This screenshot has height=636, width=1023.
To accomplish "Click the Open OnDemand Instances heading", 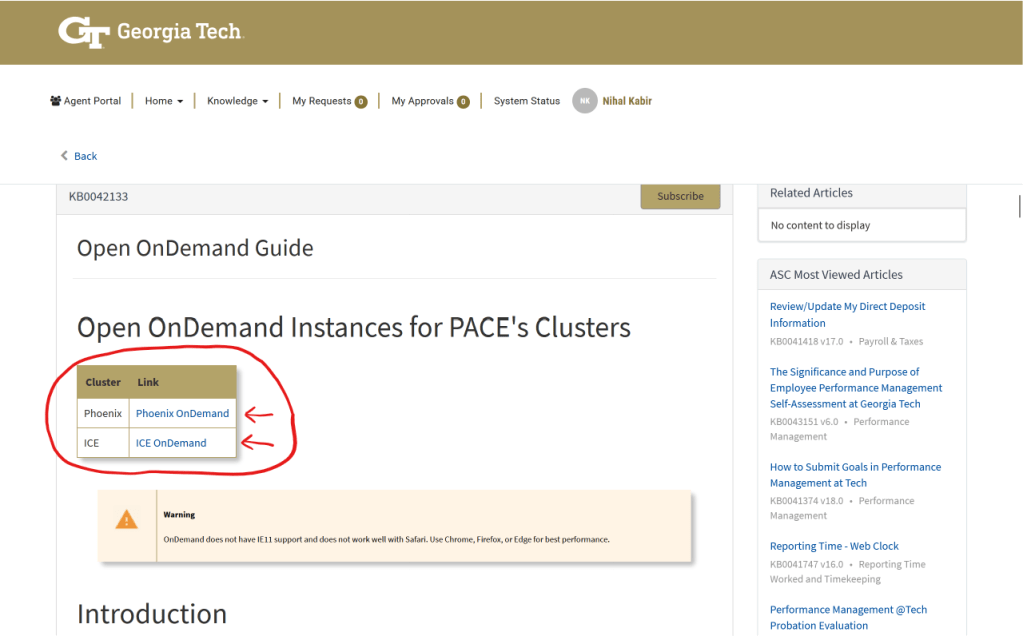I will coord(354,327).
